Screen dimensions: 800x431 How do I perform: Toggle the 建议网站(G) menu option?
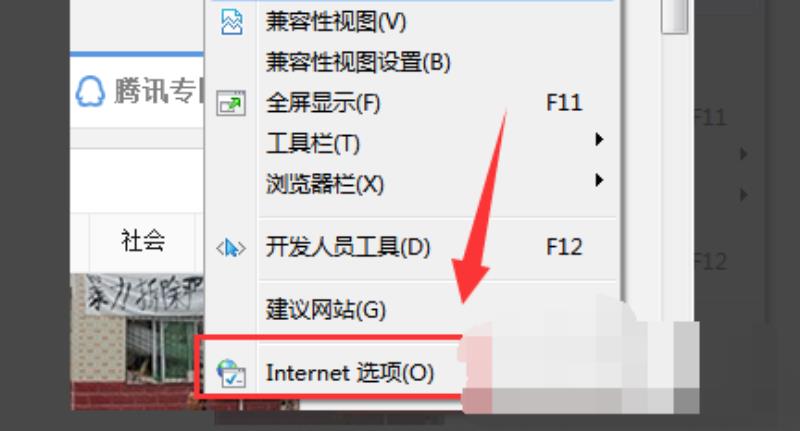click(x=326, y=309)
